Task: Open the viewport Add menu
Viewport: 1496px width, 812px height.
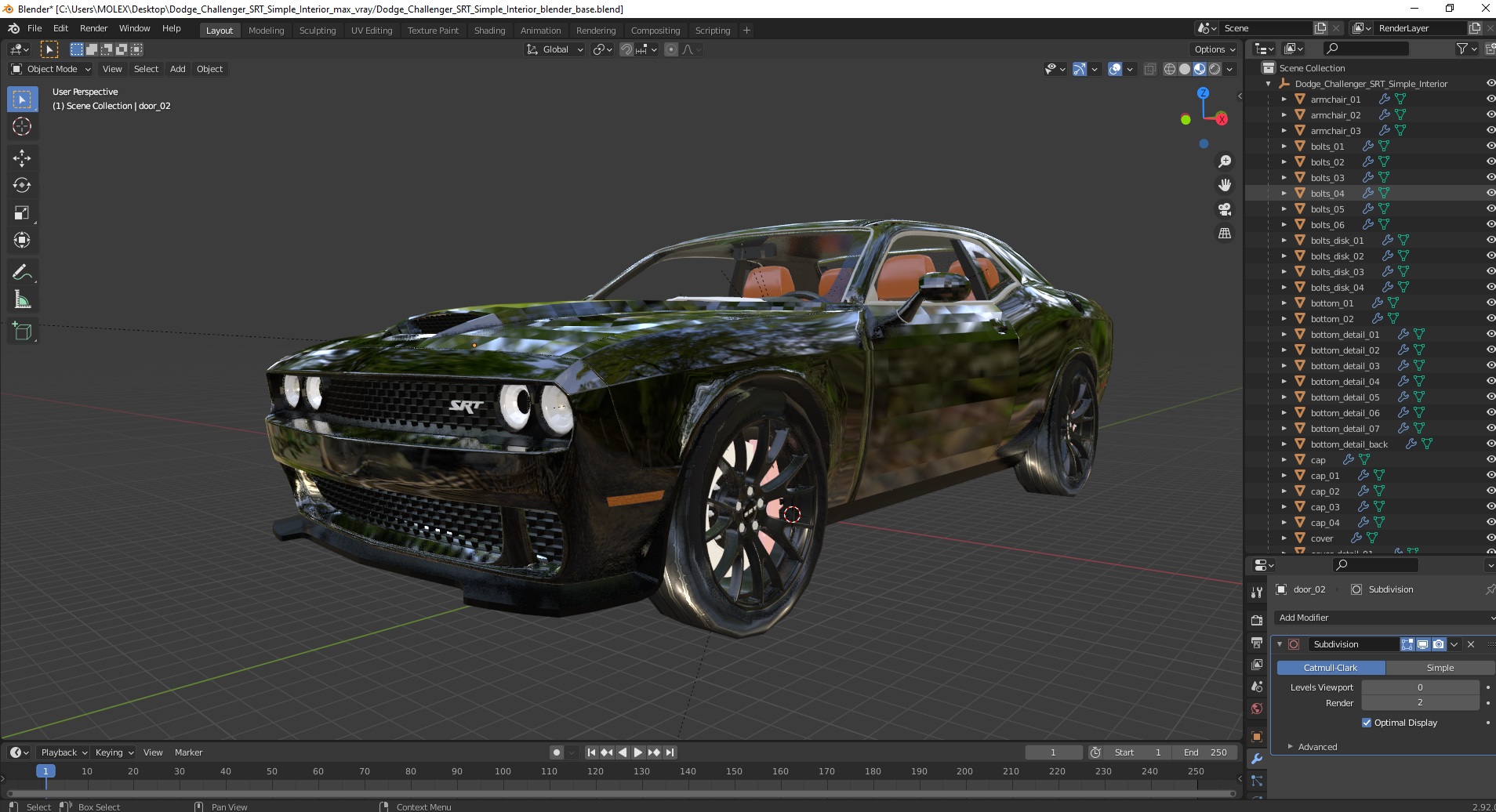Action: pos(178,69)
